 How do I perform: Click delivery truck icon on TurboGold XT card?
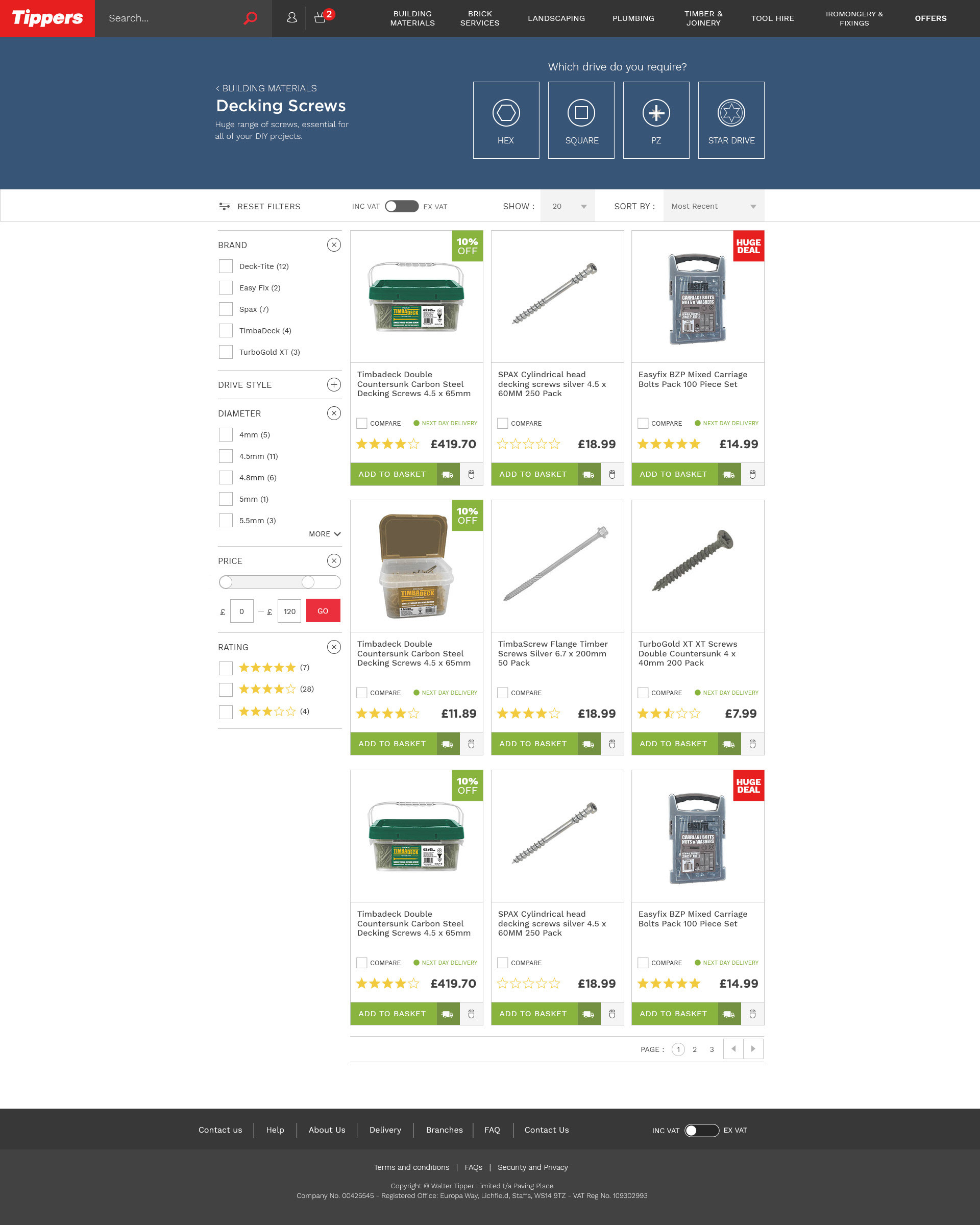coord(729,744)
